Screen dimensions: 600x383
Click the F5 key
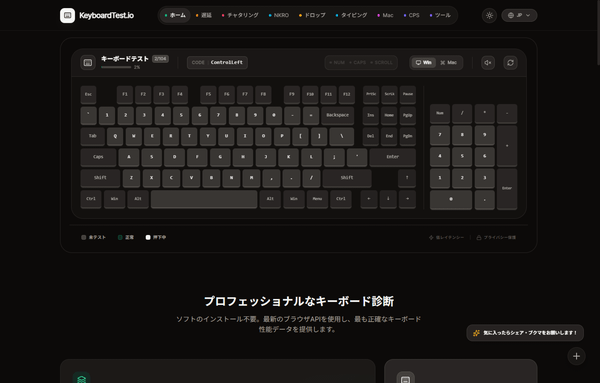208,95
